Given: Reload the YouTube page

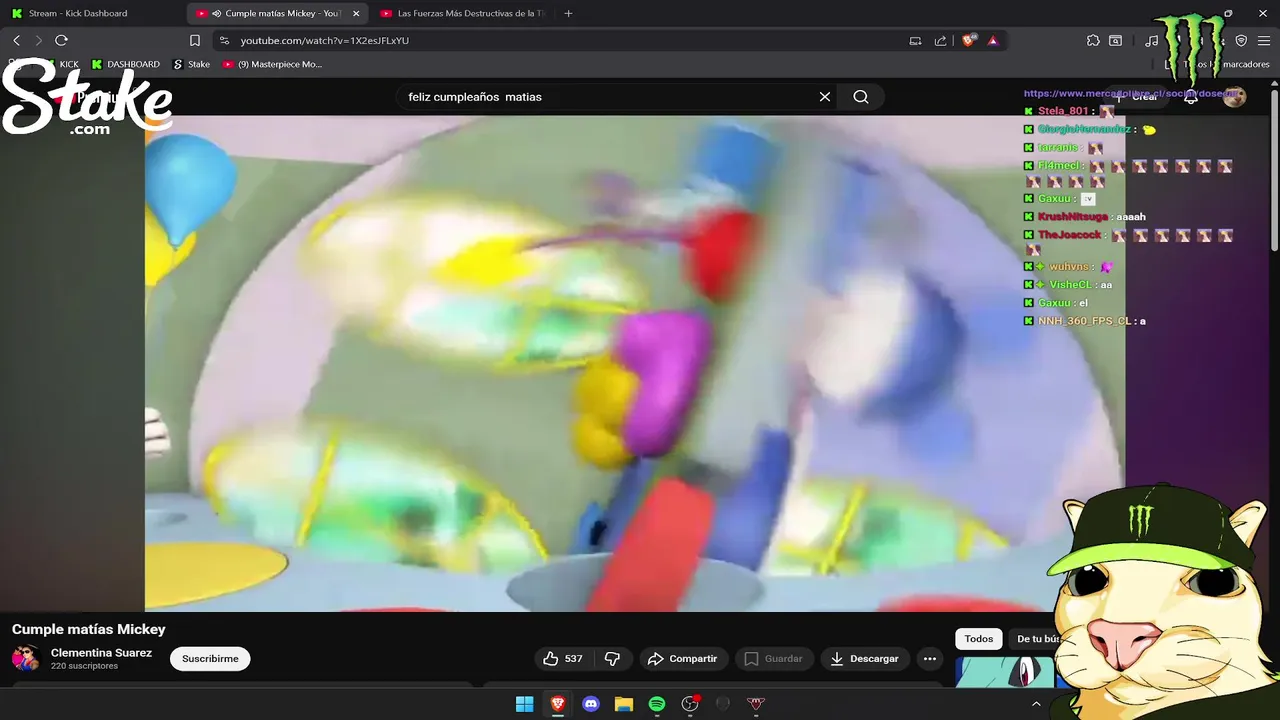Looking at the screenshot, I should (x=61, y=40).
